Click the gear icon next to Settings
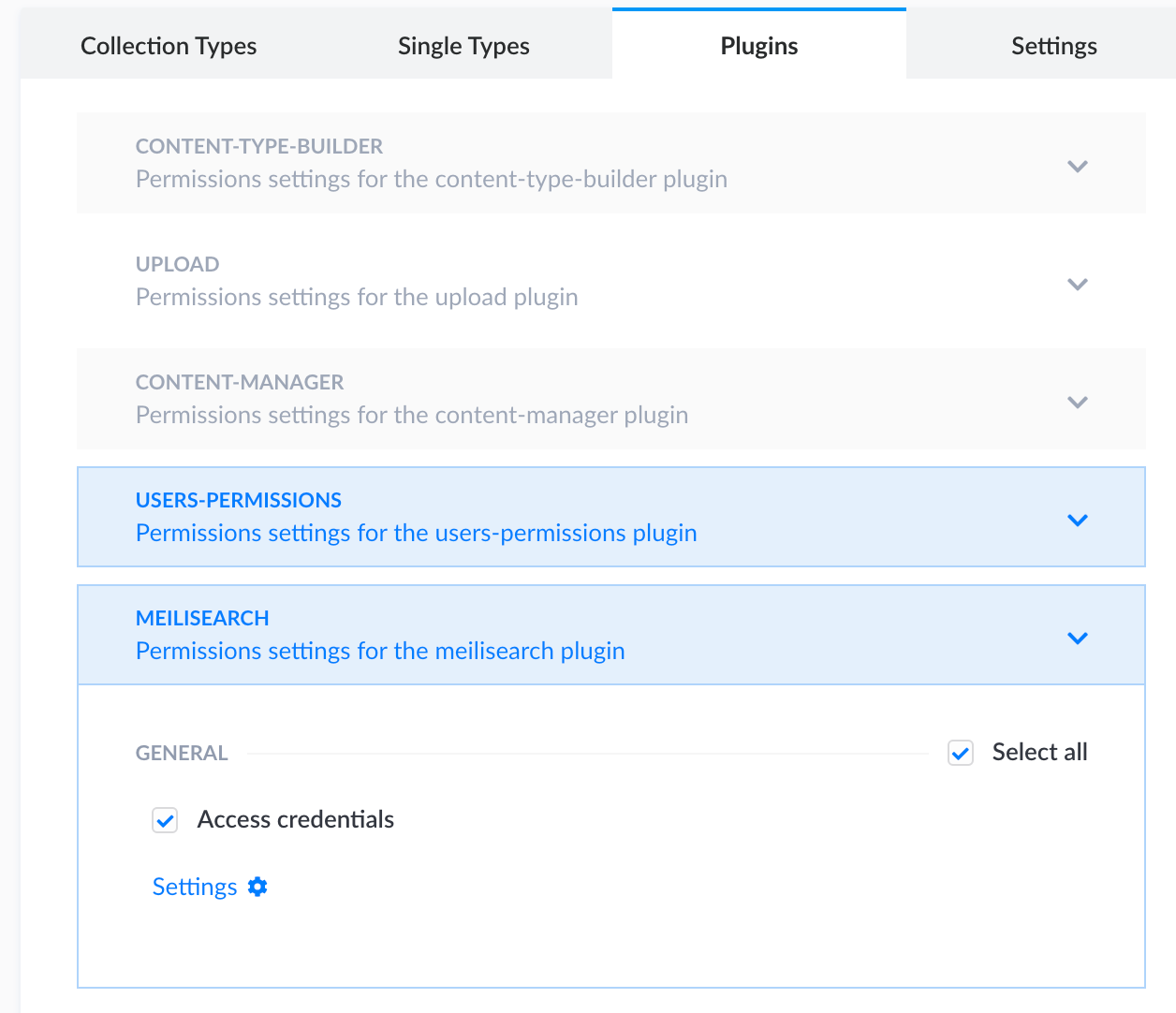 pyautogui.click(x=257, y=886)
